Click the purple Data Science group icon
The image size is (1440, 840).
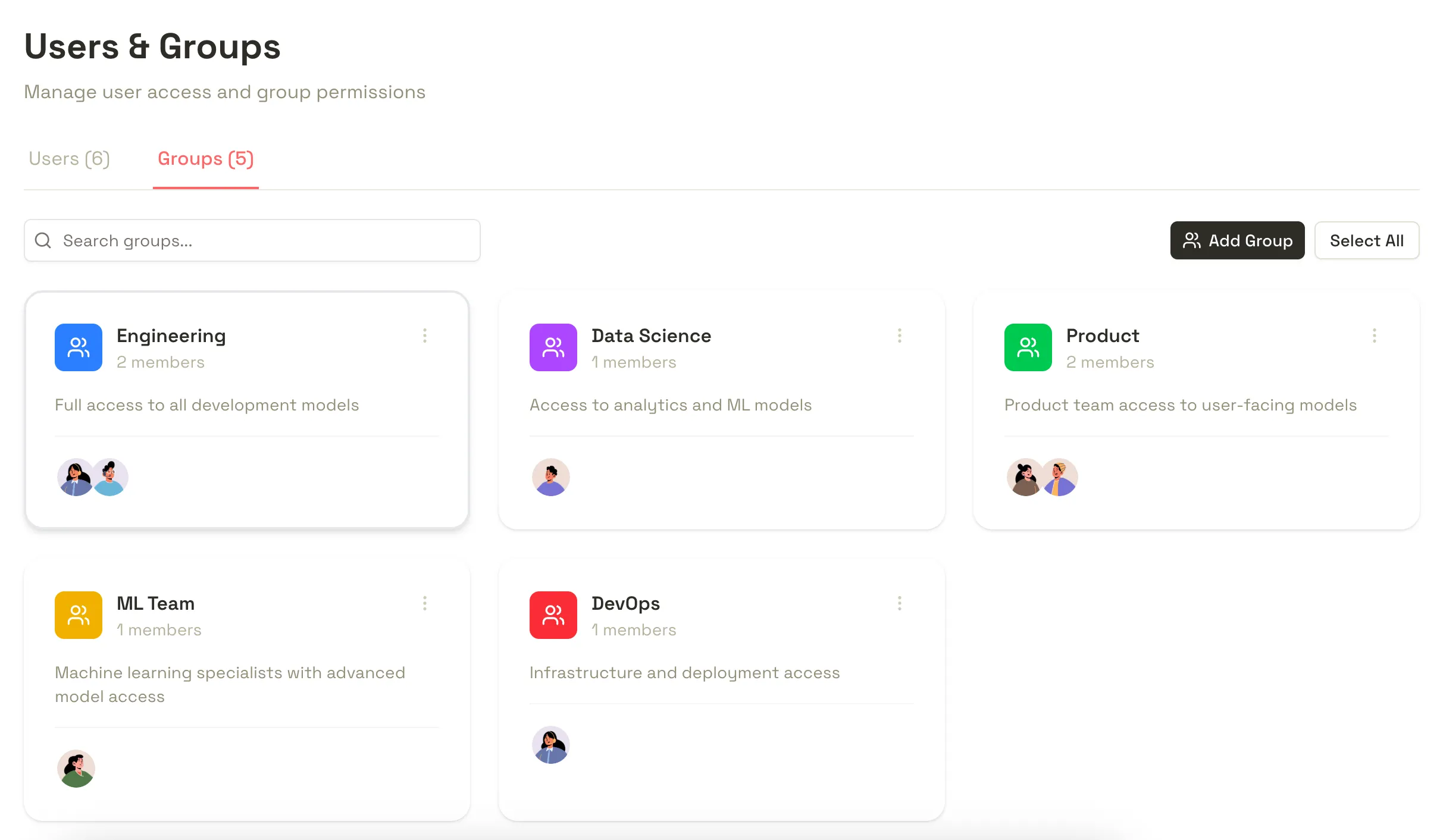pyautogui.click(x=553, y=347)
